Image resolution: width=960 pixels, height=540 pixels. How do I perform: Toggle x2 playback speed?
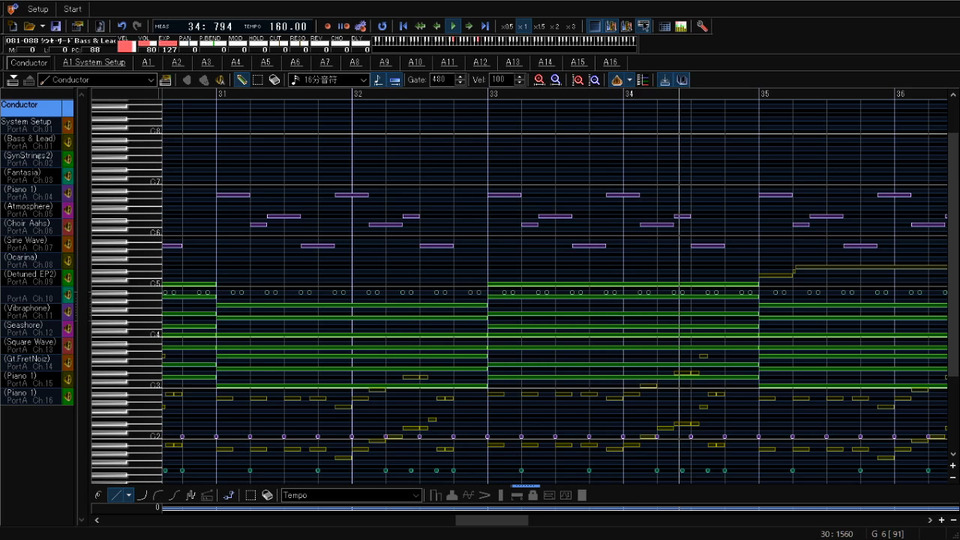click(x=555, y=26)
